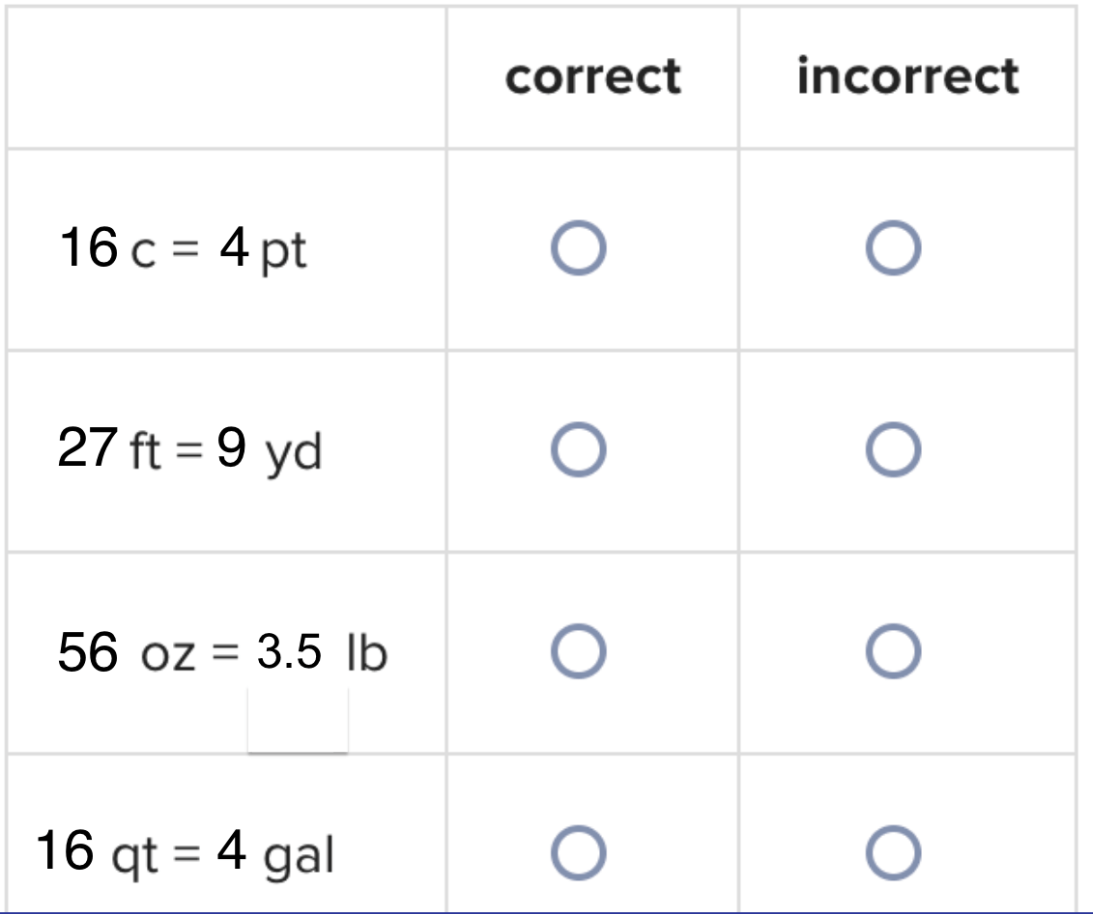Click the number 56 before oz
The height and width of the screenshot is (914, 1093).
[87, 653]
